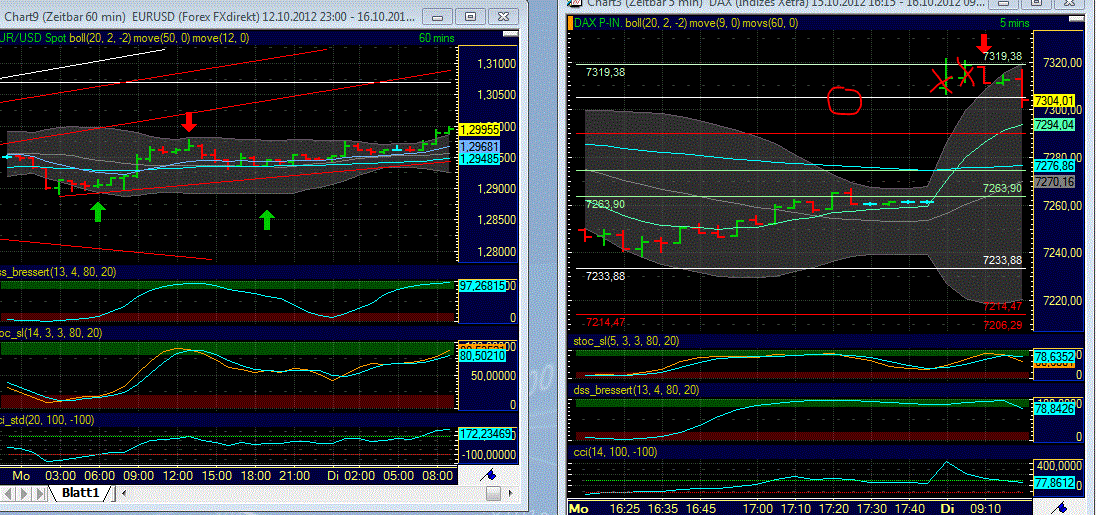Select the sl(14, 3, 3, 80, 20) label
1096x515 pixels.
click(x=52, y=333)
